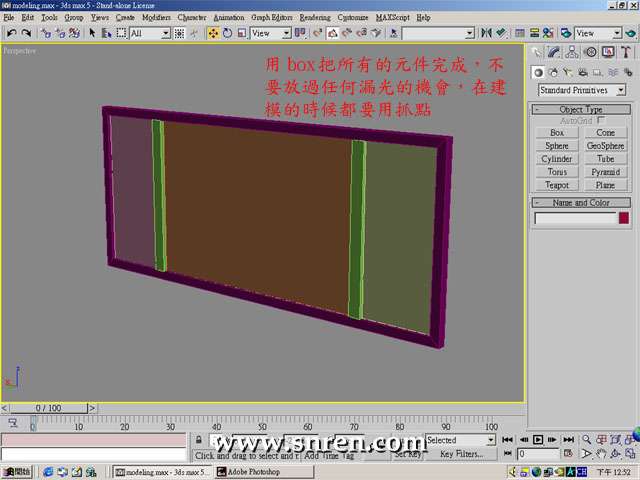Click the Play Animation button
Viewport: 640px width, 480px height.
click(x=538, y=440)
